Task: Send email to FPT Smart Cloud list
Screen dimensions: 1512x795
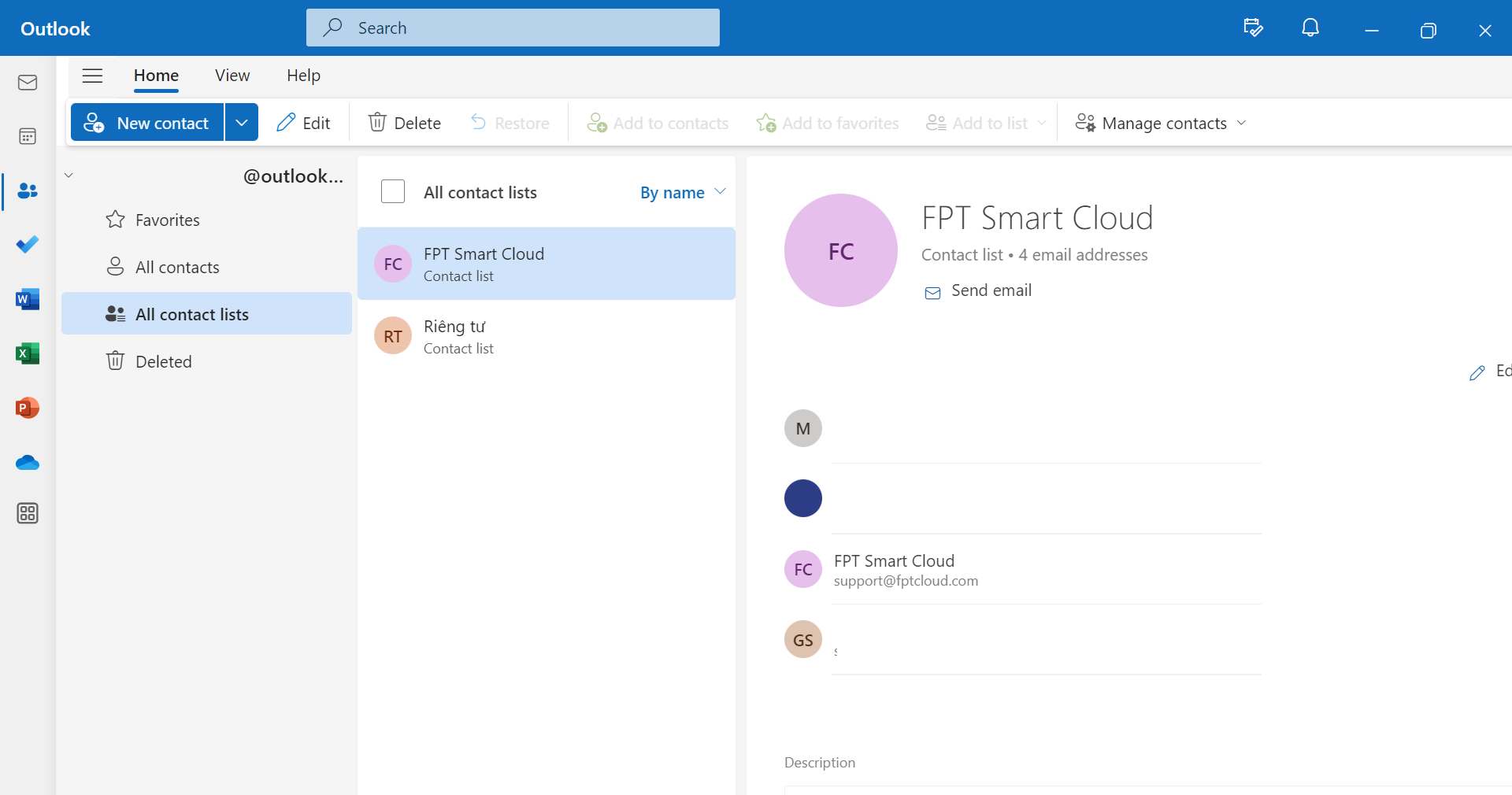Action: 978,291
